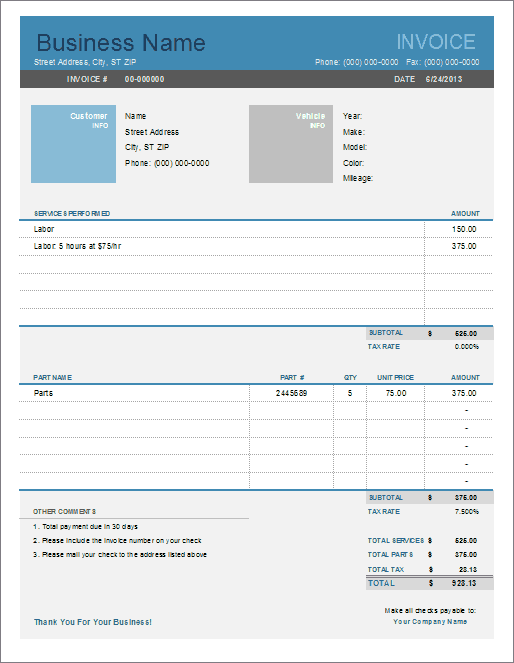The width and height of the screenshot is (514, 663).
Task: Click the 7.500% parts tax rate
Action: [x=467, y=512]
